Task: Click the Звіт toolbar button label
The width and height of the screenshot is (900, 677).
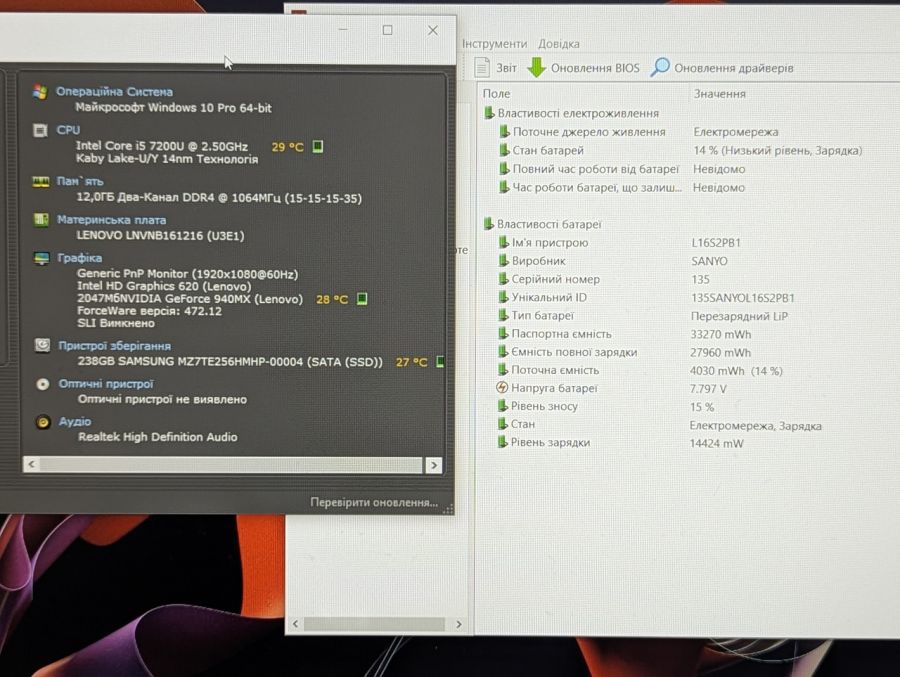Action: (x=506, y=68)
